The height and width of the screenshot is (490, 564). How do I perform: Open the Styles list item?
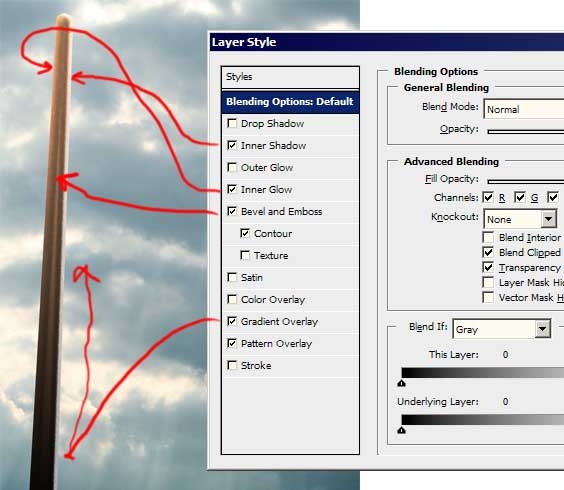290,77
